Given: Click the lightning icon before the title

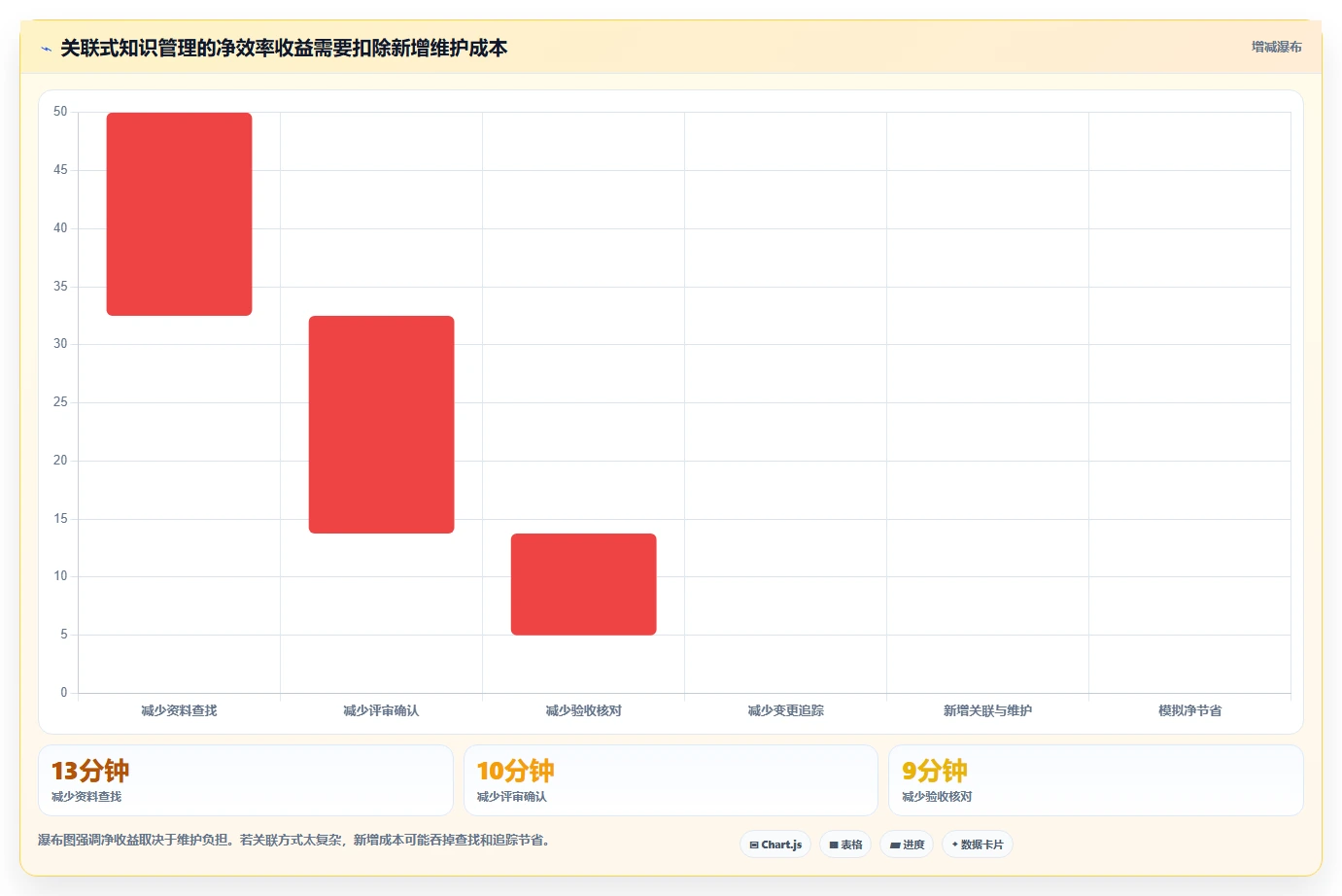Looking at the screenshot, I should click(x=46, y=49).
